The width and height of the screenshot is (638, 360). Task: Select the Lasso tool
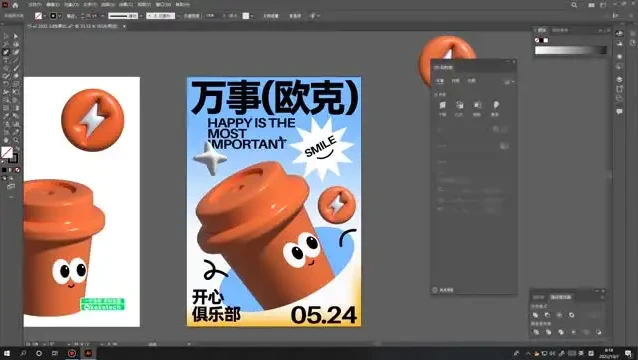(16, 44)
